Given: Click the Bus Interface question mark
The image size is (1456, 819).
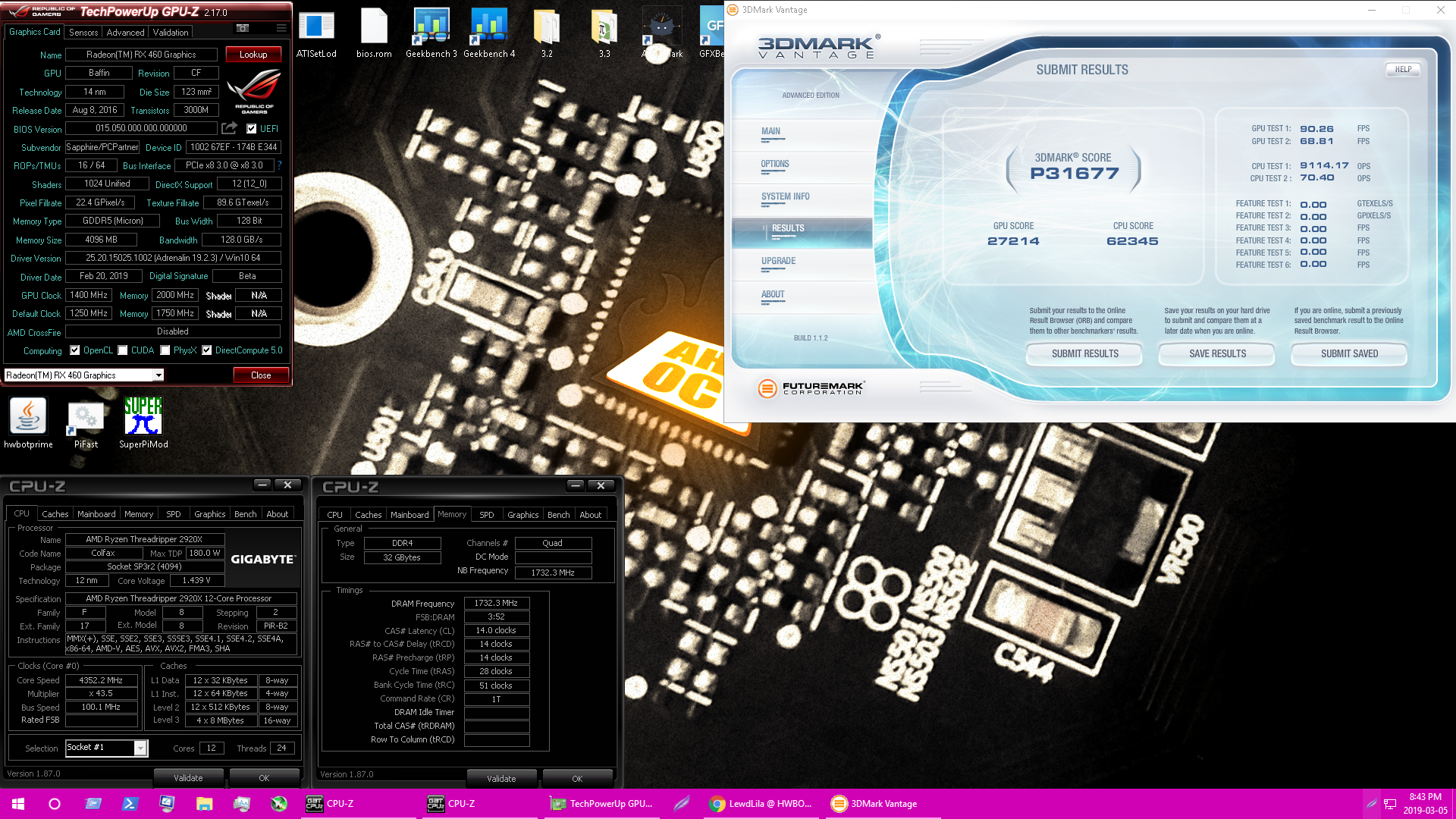Looking at the screenshot, I should coord(279,165).
